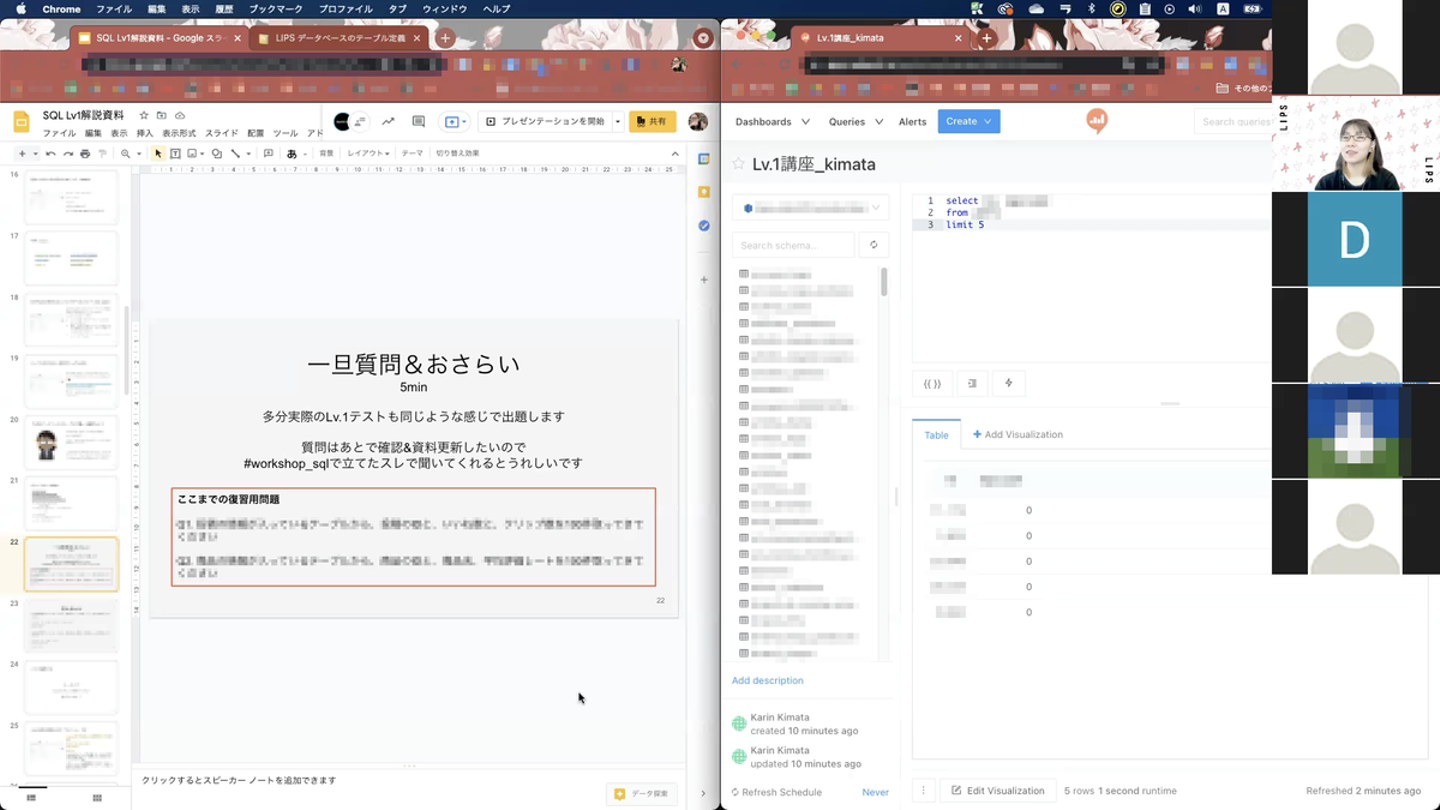Open the ブックマーク menu in the macOS menu bar
The height and width of the screenshot is (810, 1440).
point(275,9)
